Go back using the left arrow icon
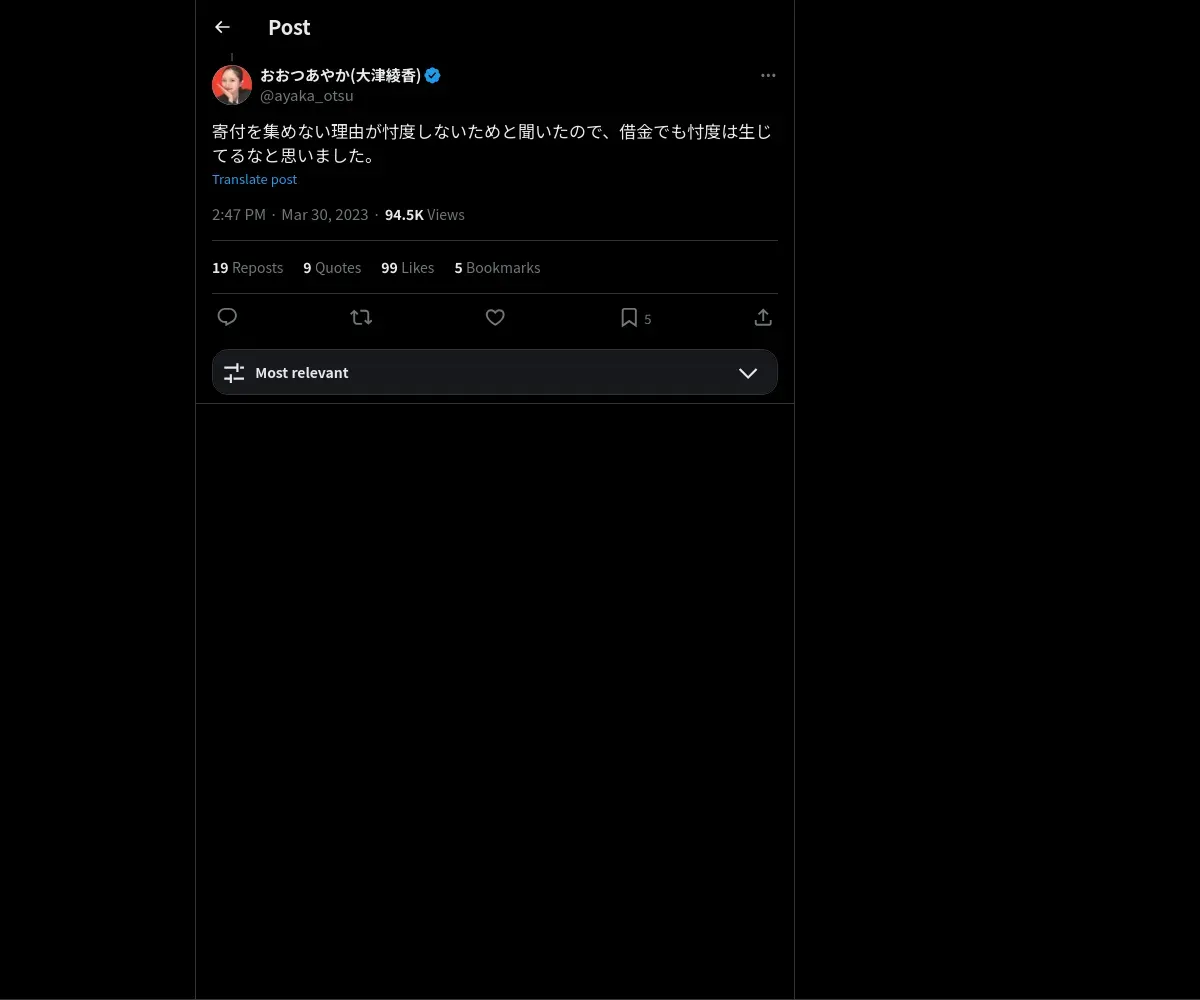This screenshot has width=1200, height=1000. click(222, 28)
